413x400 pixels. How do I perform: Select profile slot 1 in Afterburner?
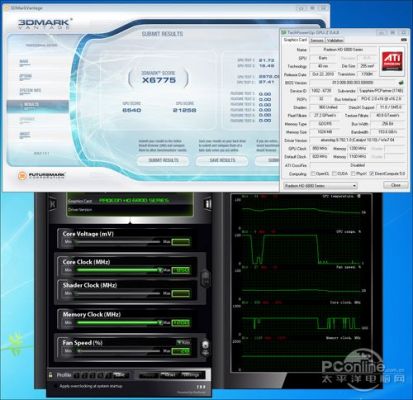coord(77,375)
